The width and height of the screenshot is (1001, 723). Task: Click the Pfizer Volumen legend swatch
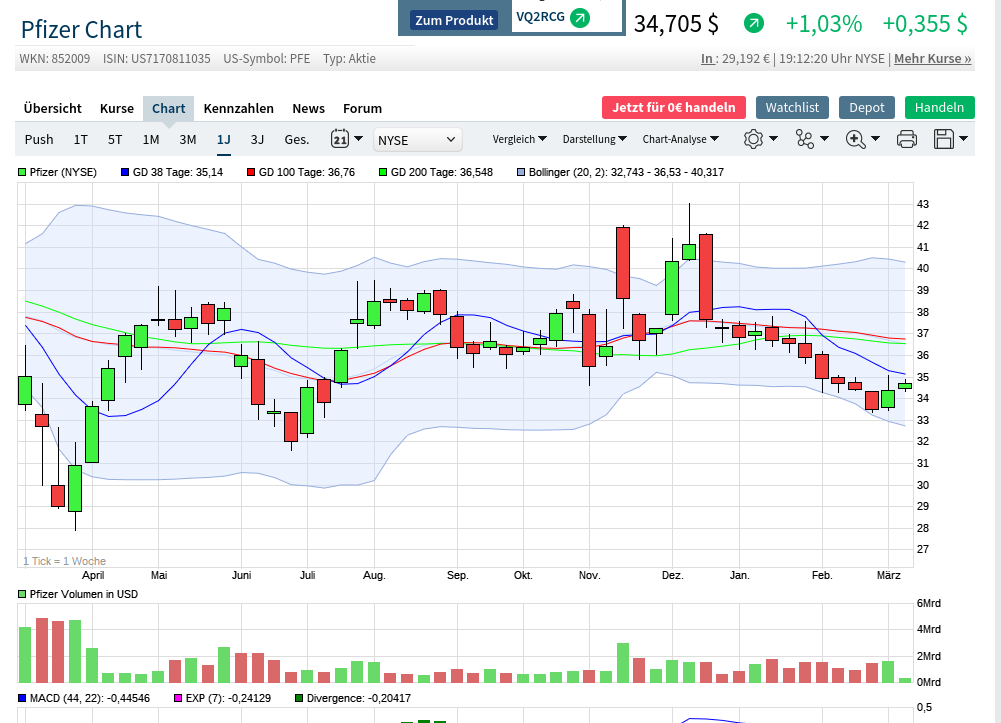point(22,594)
